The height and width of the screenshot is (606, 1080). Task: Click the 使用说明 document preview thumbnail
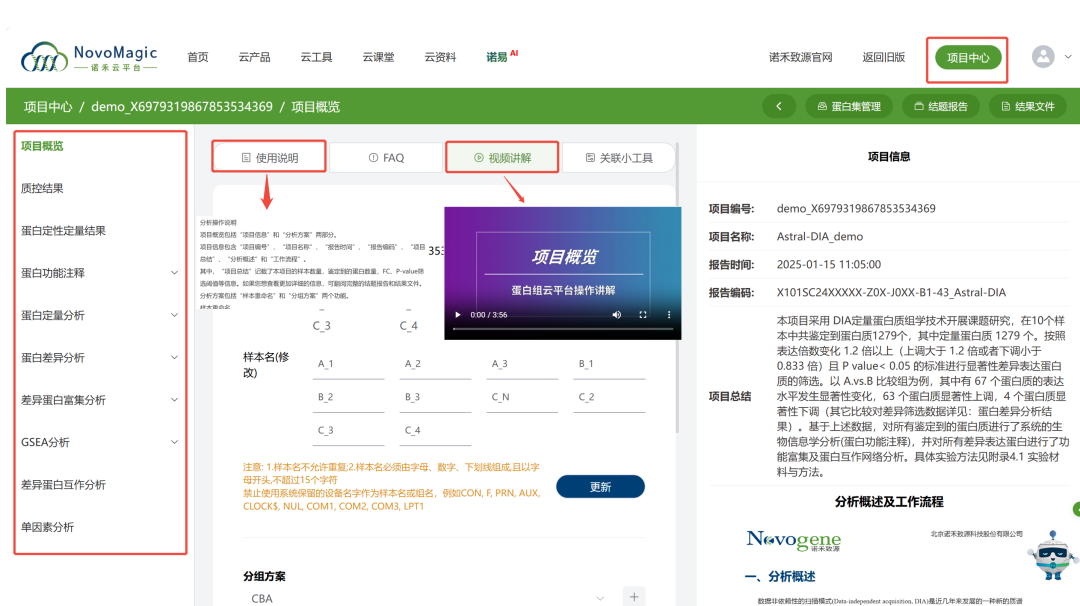point(313,262)
